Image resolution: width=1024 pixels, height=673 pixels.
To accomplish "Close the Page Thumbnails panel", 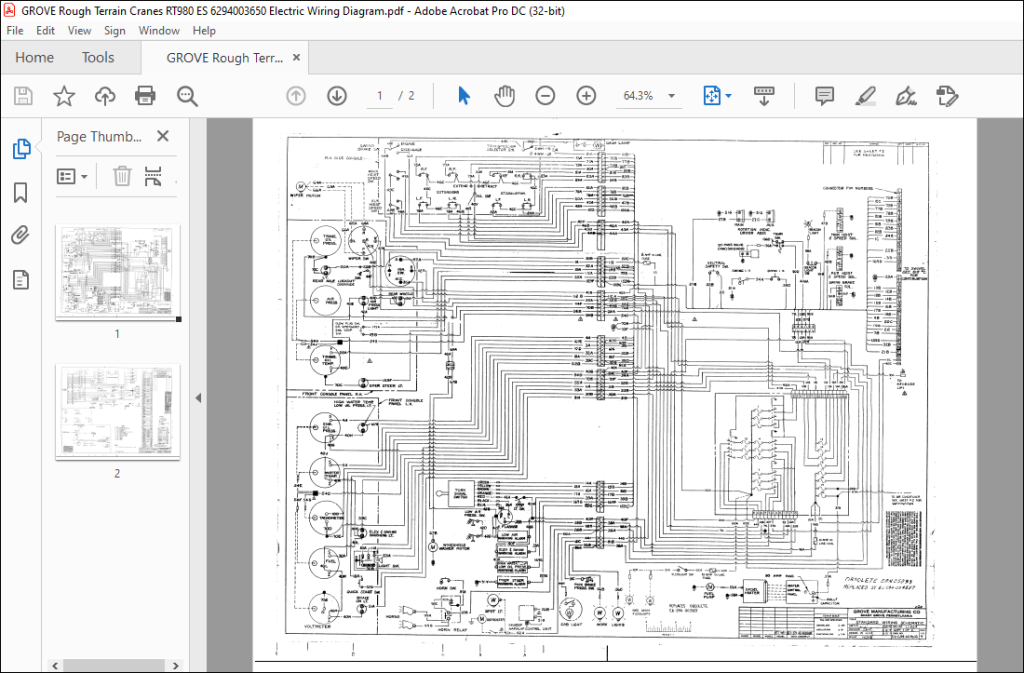I will point(163,136).
